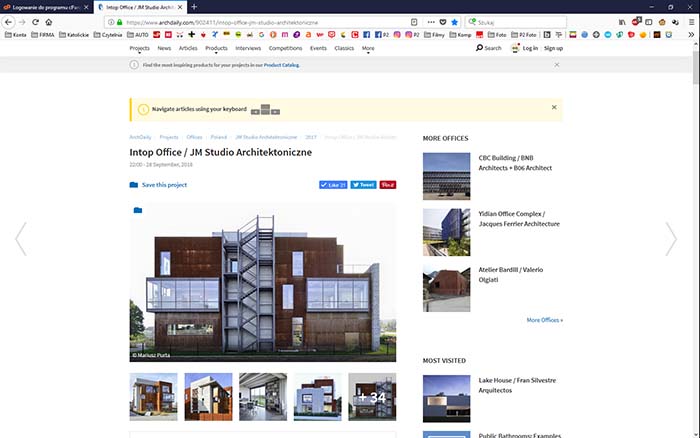Click Sign up link
The width and height of the screenshot is (700, 438).
[x=553, y=48]
